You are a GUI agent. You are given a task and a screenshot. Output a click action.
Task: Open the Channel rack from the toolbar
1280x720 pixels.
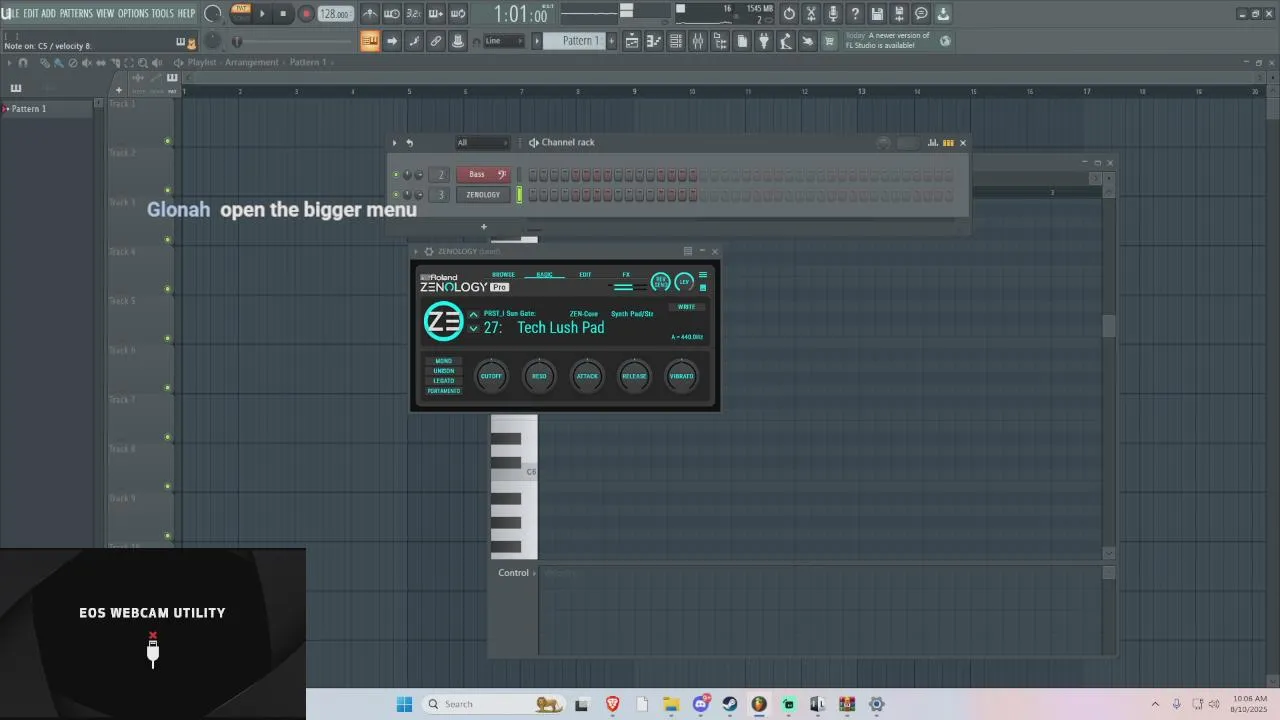676,41
